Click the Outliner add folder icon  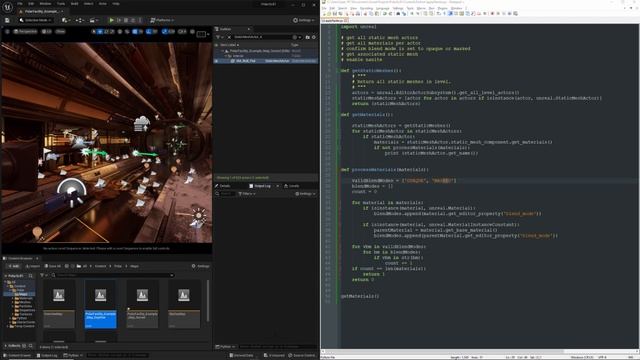click(x=307, y=37)
